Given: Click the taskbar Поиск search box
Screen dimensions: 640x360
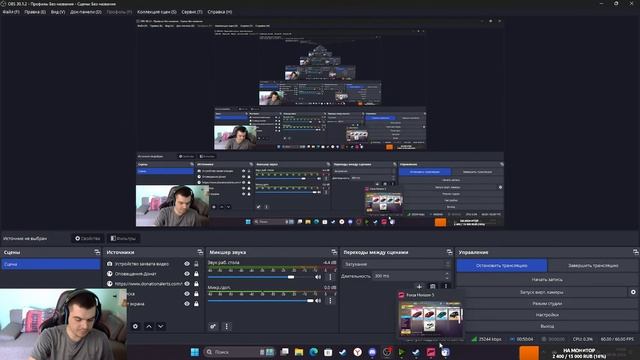Looking at the screenshot, I should [x=239, y=352].
